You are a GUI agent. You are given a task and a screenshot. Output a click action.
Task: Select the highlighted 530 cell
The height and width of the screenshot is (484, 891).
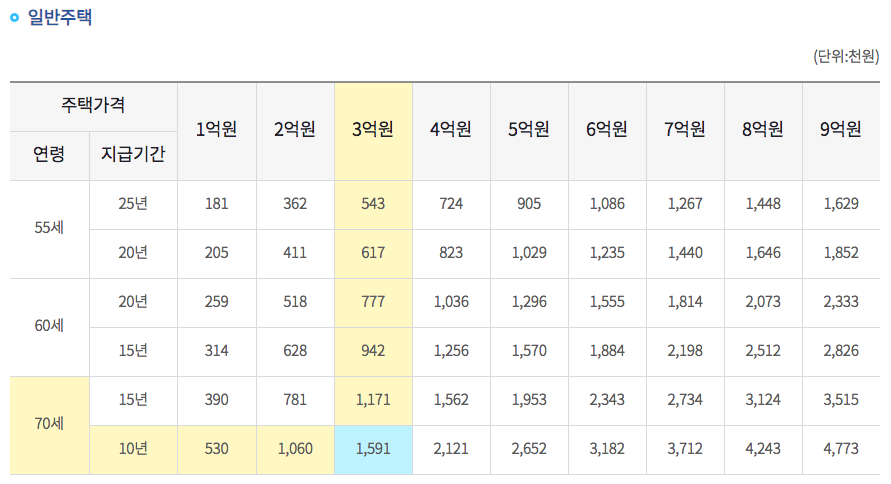[216, 450]
